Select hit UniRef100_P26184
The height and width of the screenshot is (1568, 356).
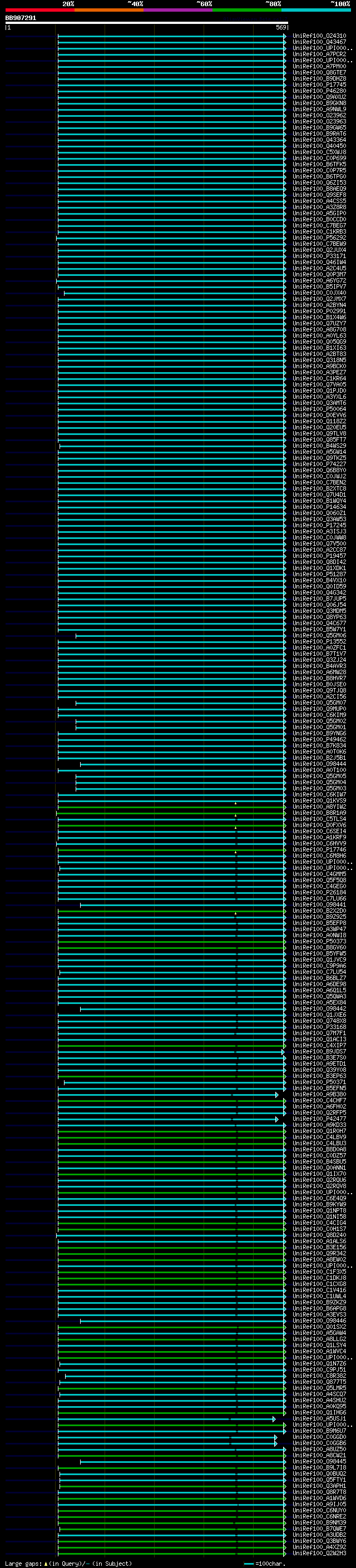(x=319, y=893)
